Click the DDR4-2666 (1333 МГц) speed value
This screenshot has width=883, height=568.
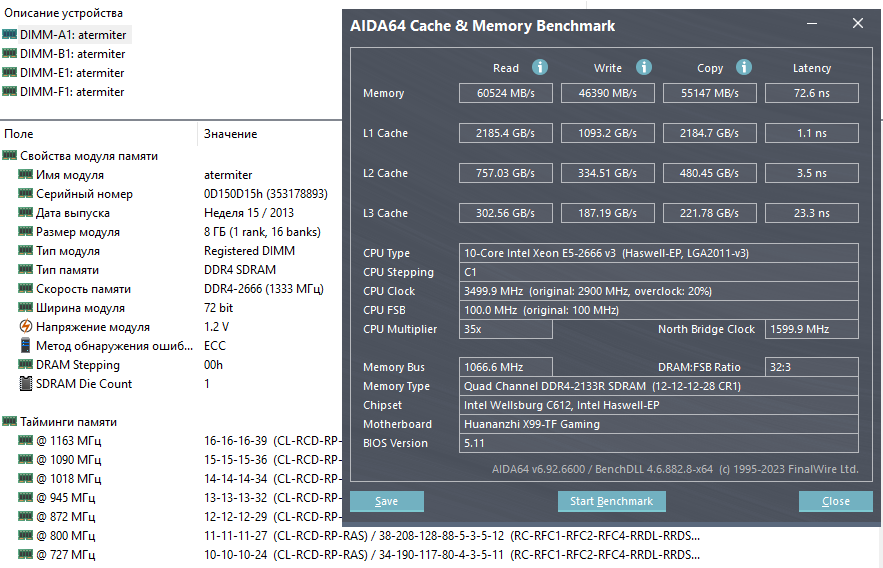coord(264,289)
